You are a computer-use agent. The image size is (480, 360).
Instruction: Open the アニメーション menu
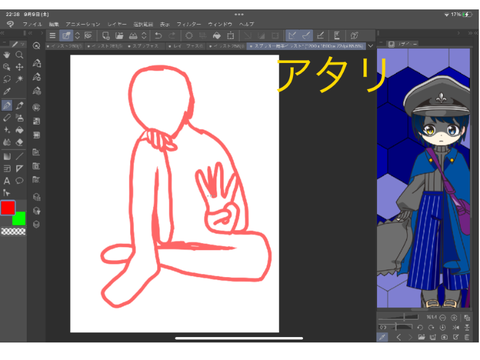point(83,24)
